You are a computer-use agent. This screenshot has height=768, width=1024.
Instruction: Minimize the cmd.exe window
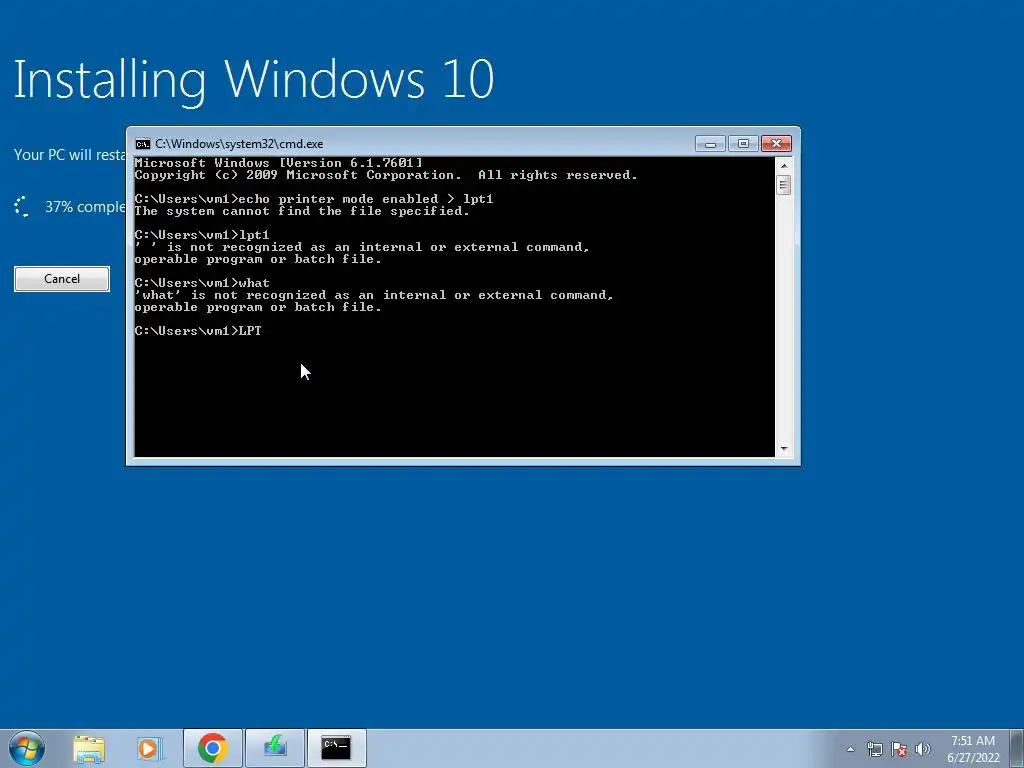pos(710,144)
